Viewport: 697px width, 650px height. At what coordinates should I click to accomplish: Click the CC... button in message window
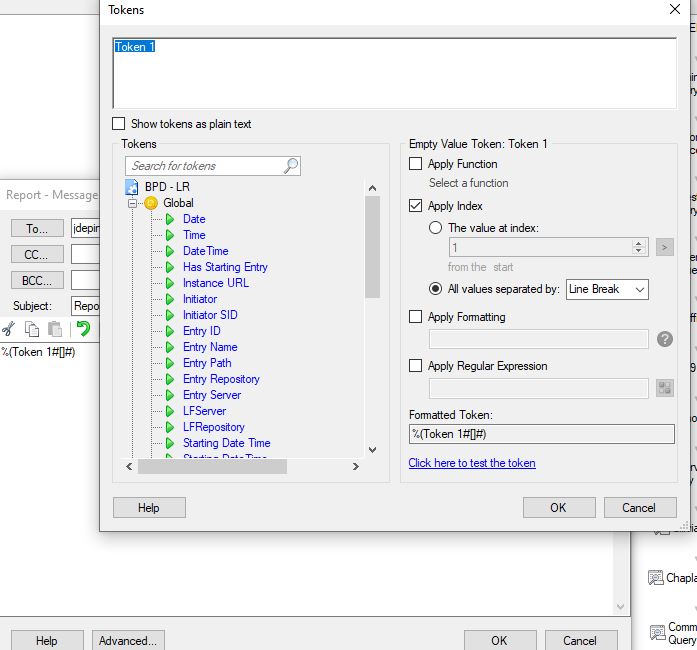point(37,255)
